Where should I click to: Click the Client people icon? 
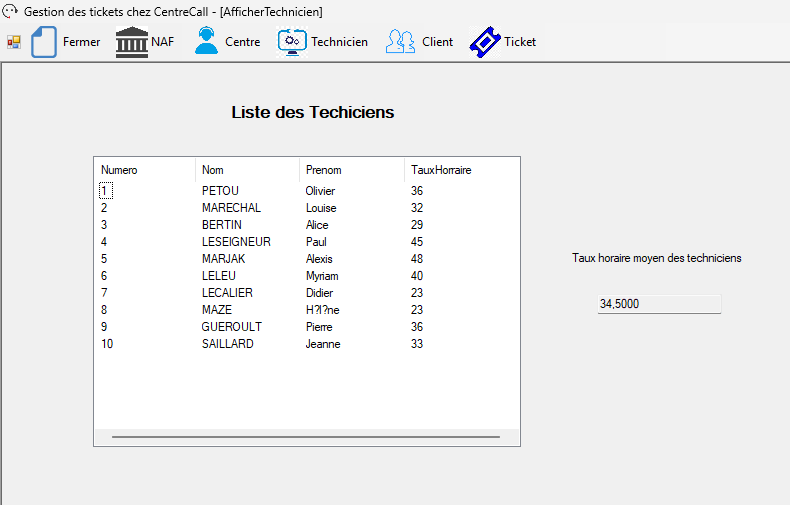tap(401, 42)
